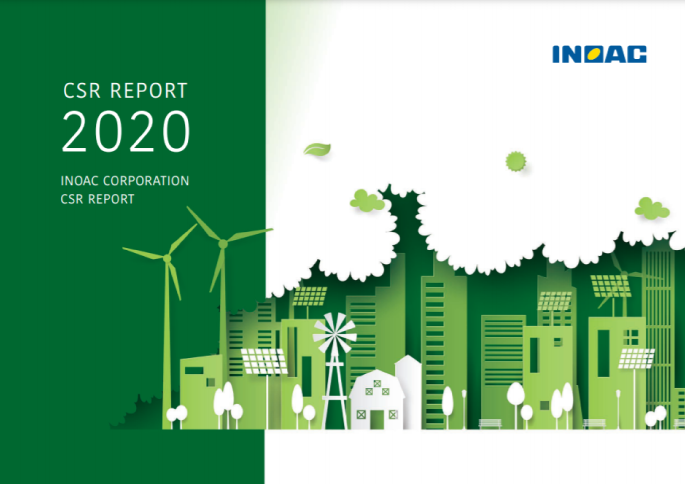This screenshot has height=484, width=685.
Task: Click the white farm windmill fan wheel
Action: click(335, 334)
